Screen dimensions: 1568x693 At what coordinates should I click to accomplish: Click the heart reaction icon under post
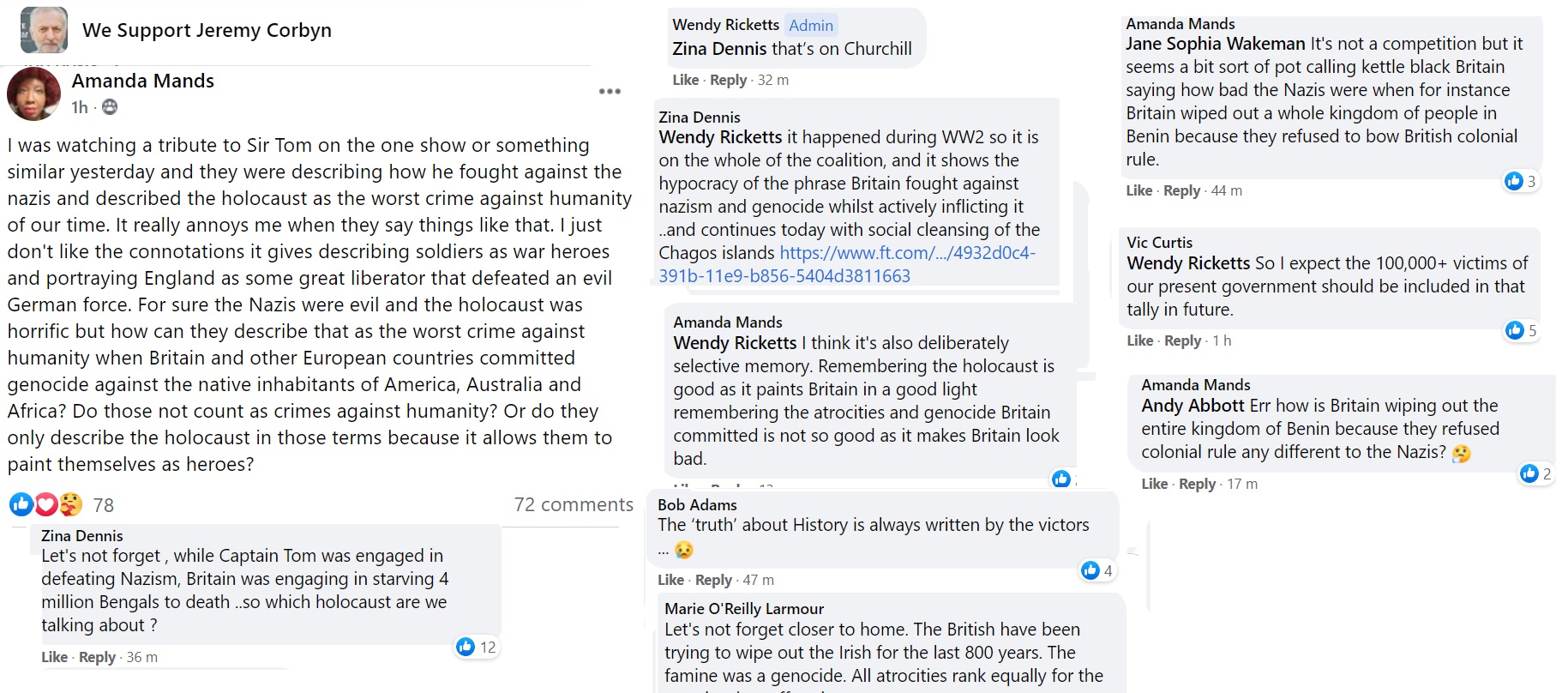(x=46, y=504)
